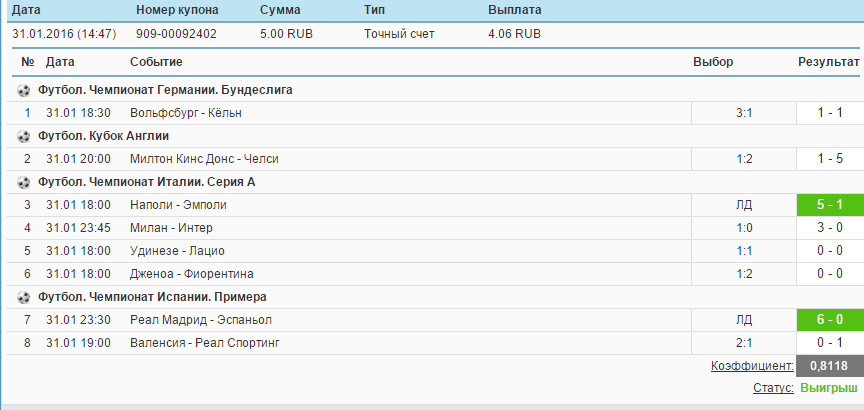Click the 31.01 23:30 time for Реал Мадрид
864x410 pixels.
pyautogui.click(x=78, y=320)
